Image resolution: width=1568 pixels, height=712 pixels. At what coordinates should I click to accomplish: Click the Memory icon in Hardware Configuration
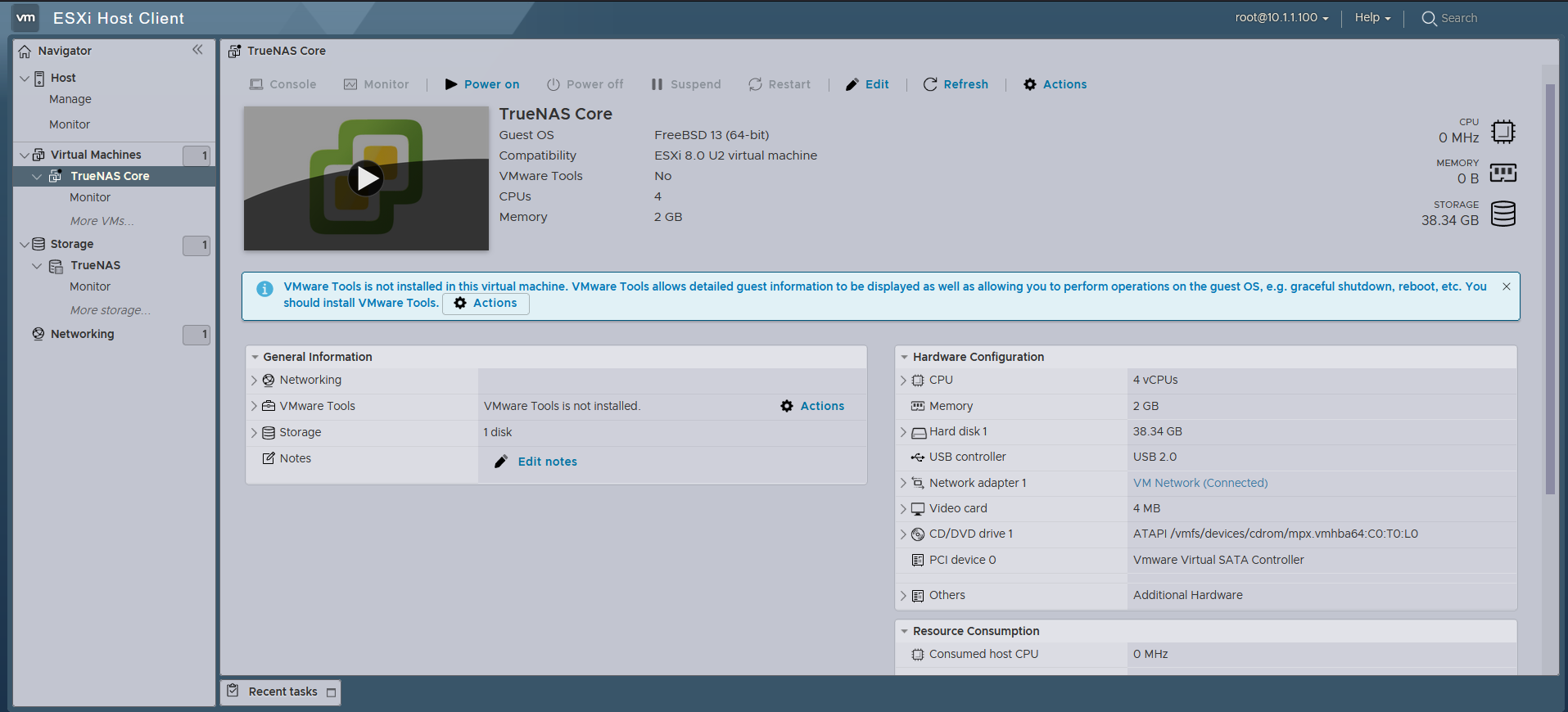point(918,406)
